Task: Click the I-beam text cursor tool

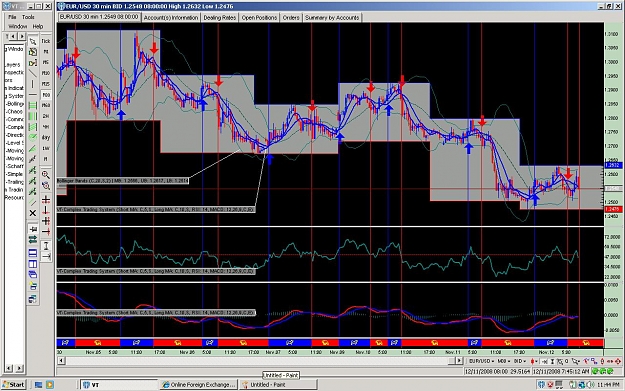Action: 46,246
